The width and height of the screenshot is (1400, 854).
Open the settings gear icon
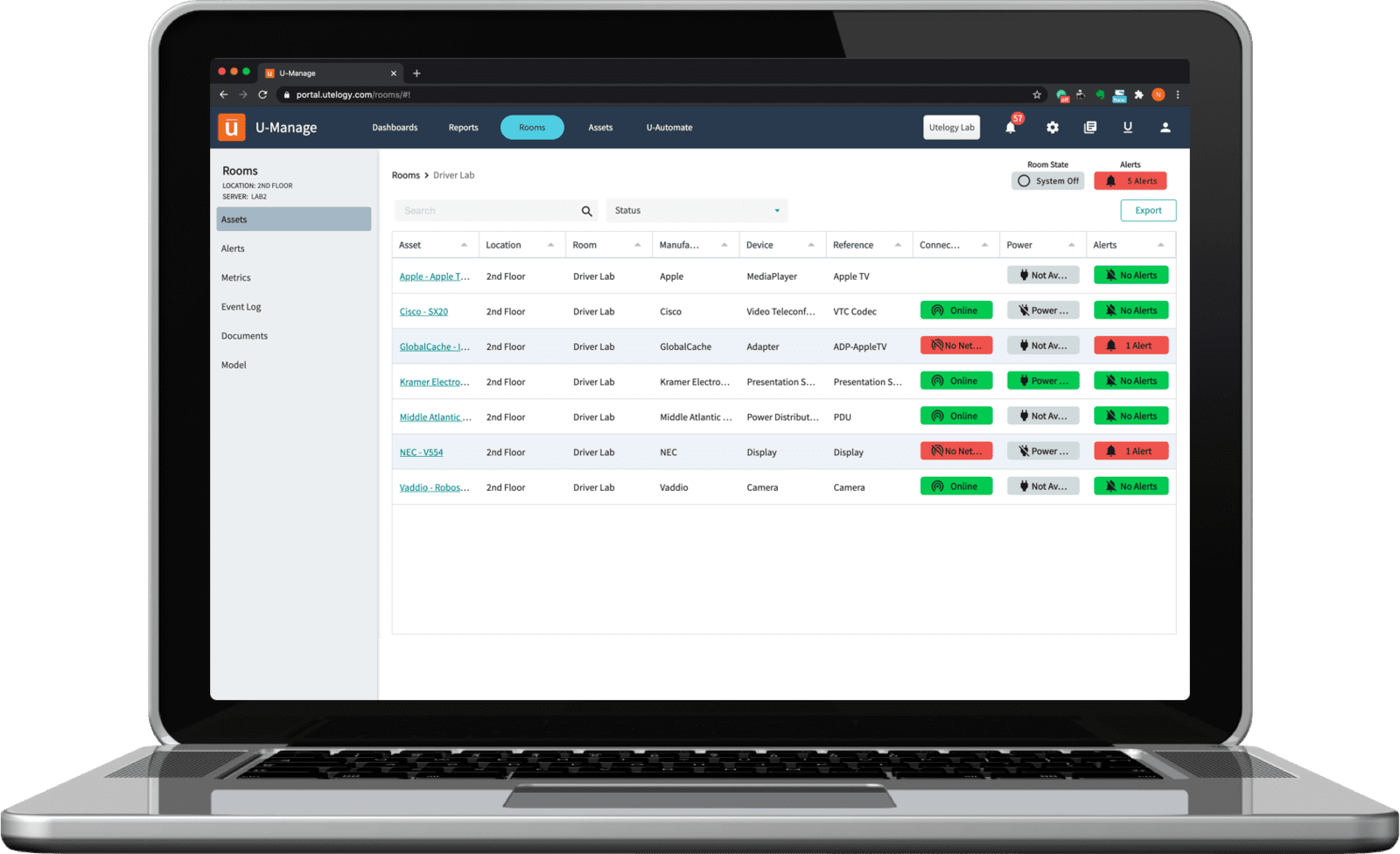coord(1053,128)
